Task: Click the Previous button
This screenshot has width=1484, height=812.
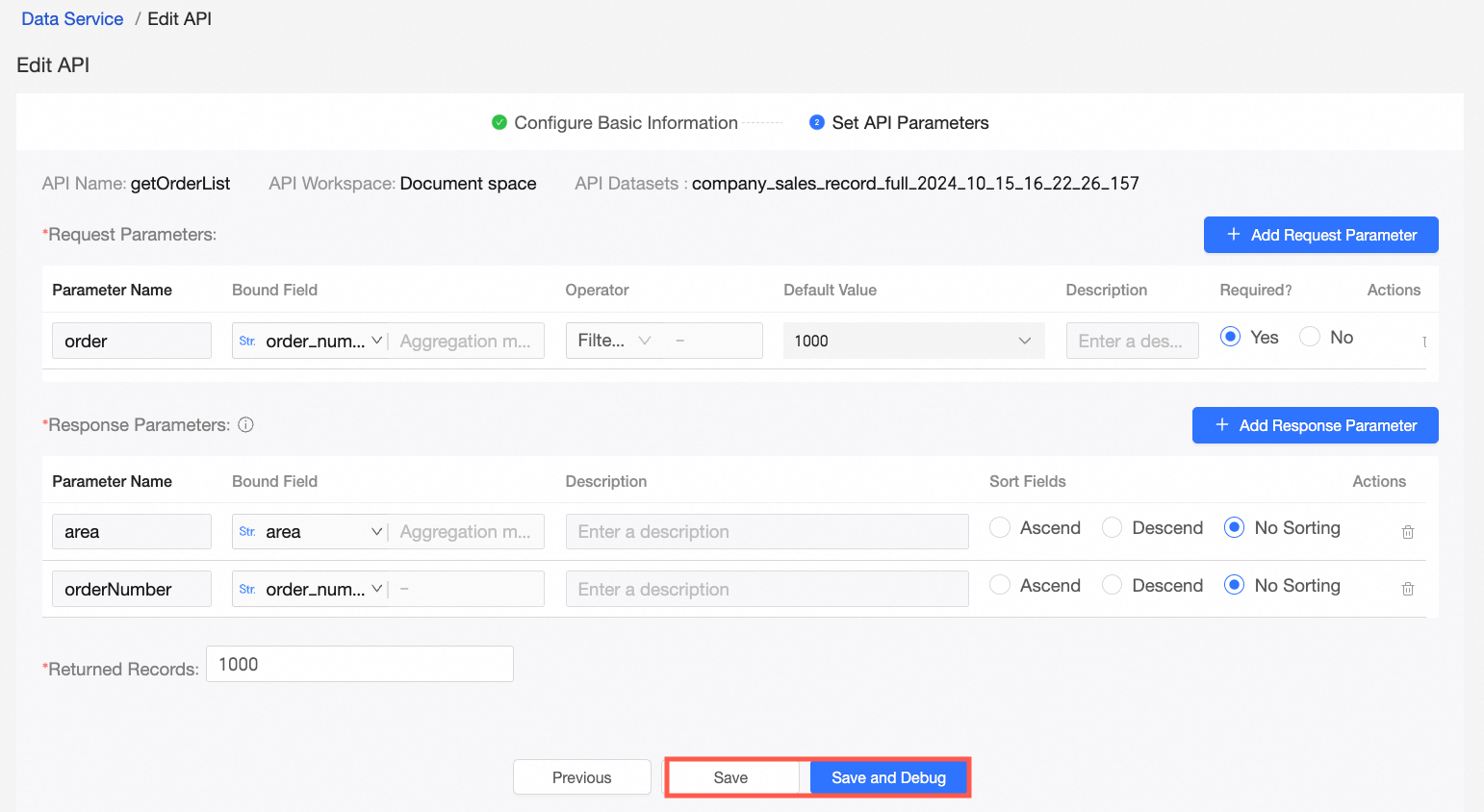Action: [x=581, y=777]
